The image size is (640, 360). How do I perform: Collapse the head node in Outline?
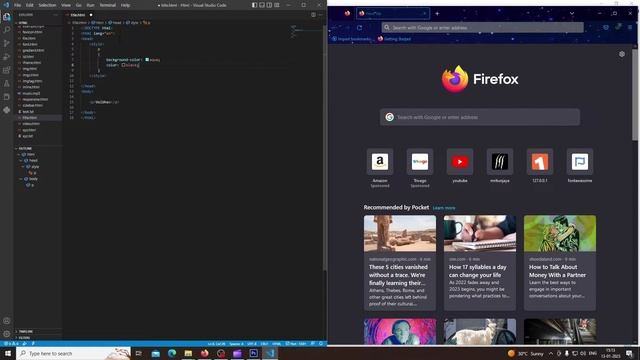21,161
